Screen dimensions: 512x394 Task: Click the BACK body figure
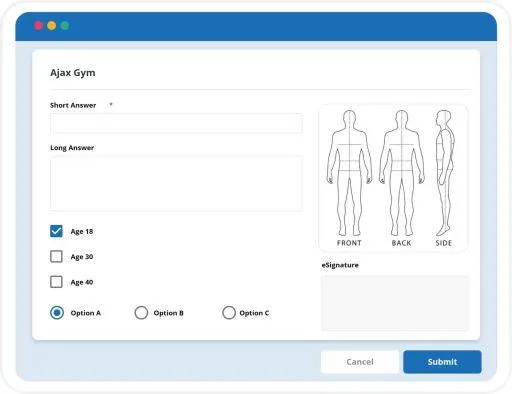pos(402,173)
